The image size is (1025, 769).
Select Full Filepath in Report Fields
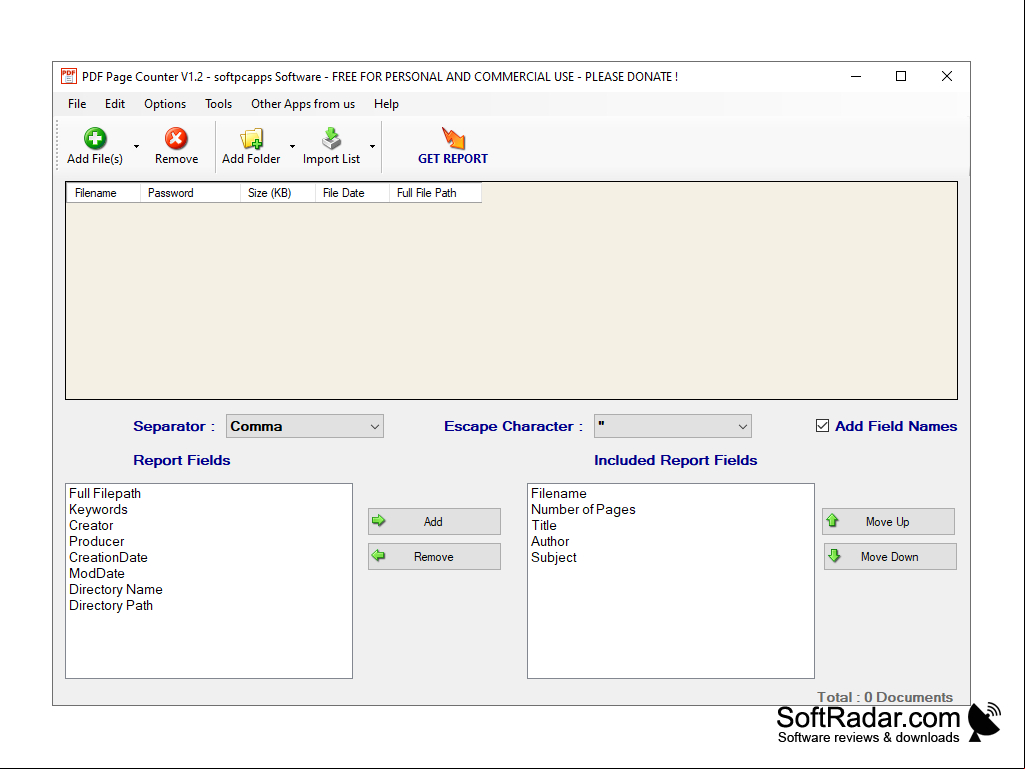click(x=105, y=494)
